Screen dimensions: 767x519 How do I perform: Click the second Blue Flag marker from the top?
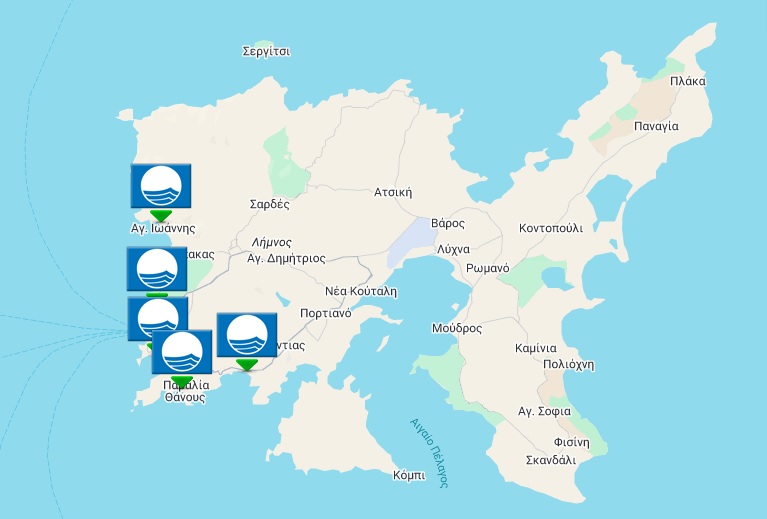point(156,268)
